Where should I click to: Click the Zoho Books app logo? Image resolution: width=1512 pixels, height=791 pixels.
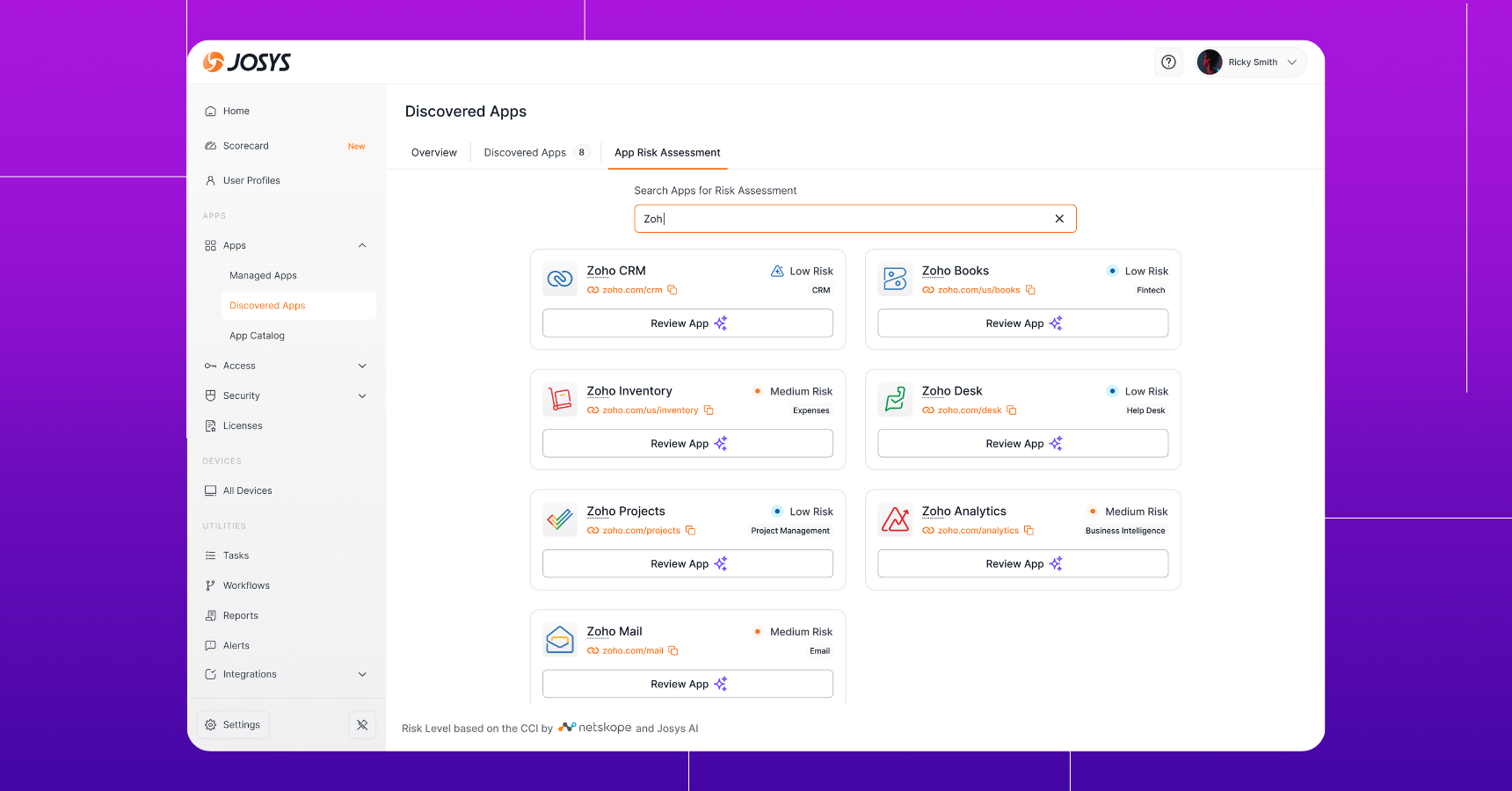[895, 279]
